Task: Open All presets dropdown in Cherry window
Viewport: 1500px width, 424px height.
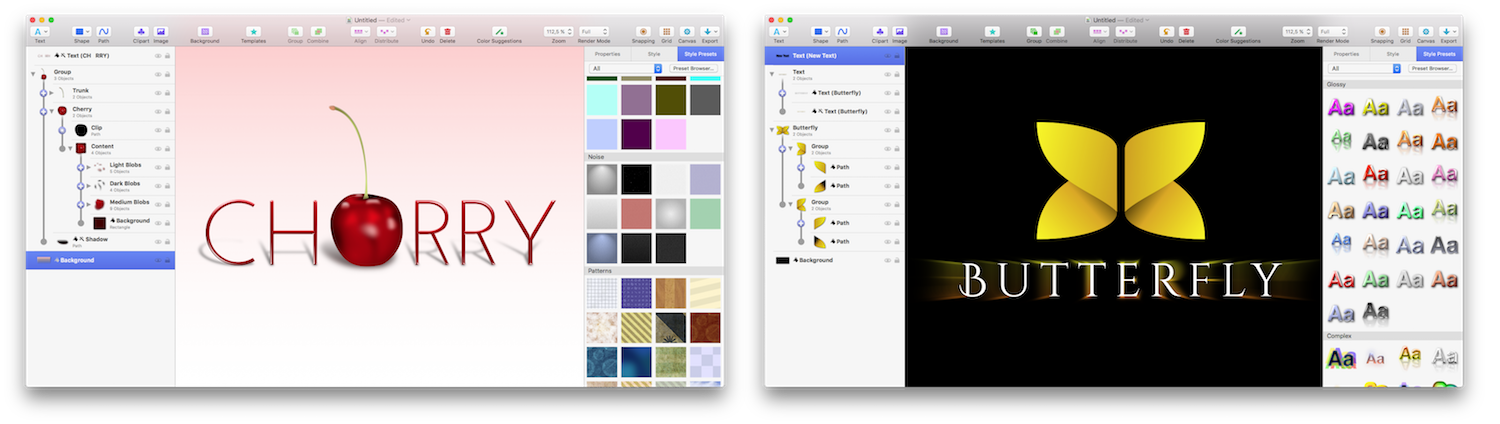Action: 626,68
